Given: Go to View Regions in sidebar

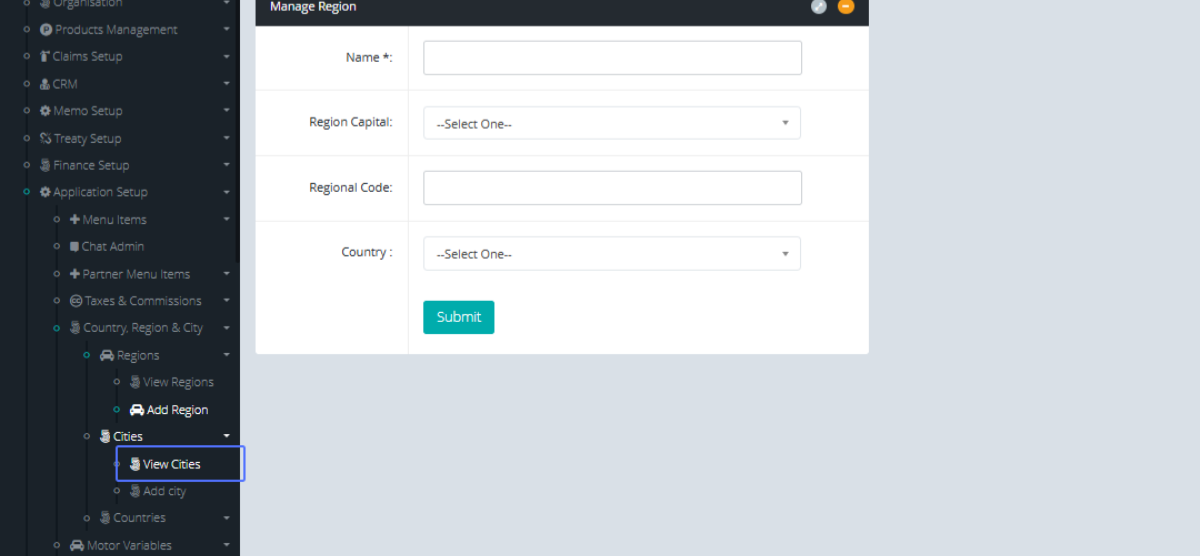Looking at the screenshot, I should [178, 382].
